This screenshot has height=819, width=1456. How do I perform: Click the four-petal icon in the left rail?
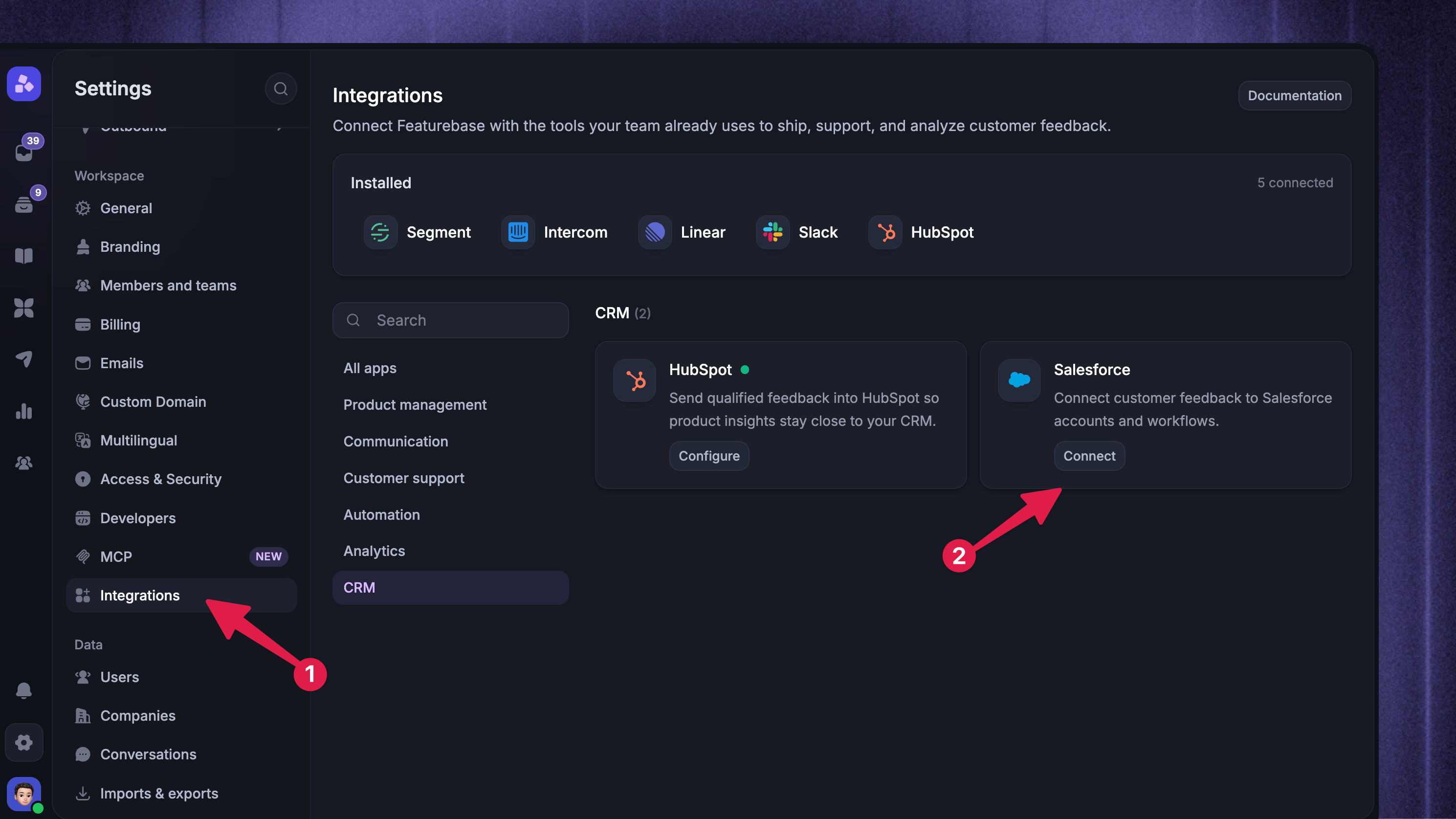point(24,308)
